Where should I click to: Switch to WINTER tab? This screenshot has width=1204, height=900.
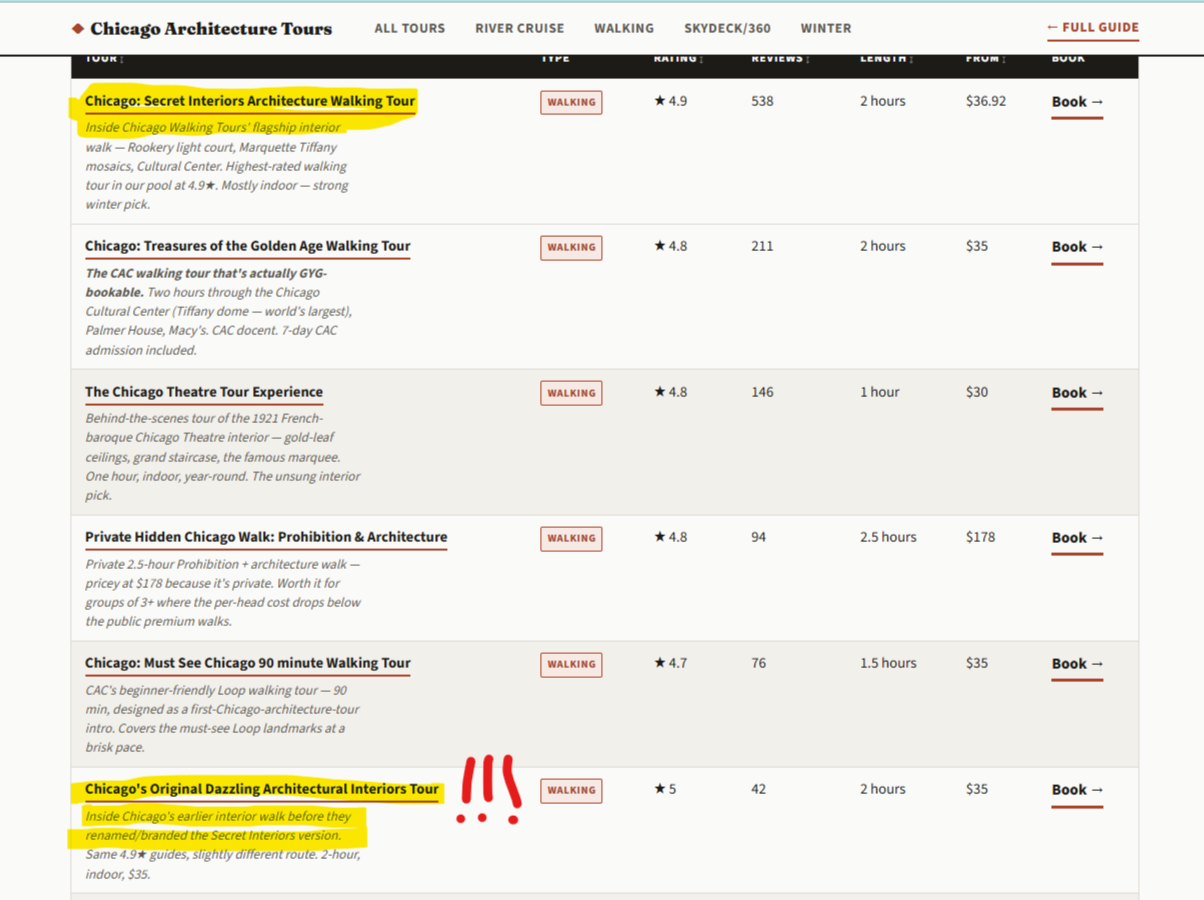826,28
